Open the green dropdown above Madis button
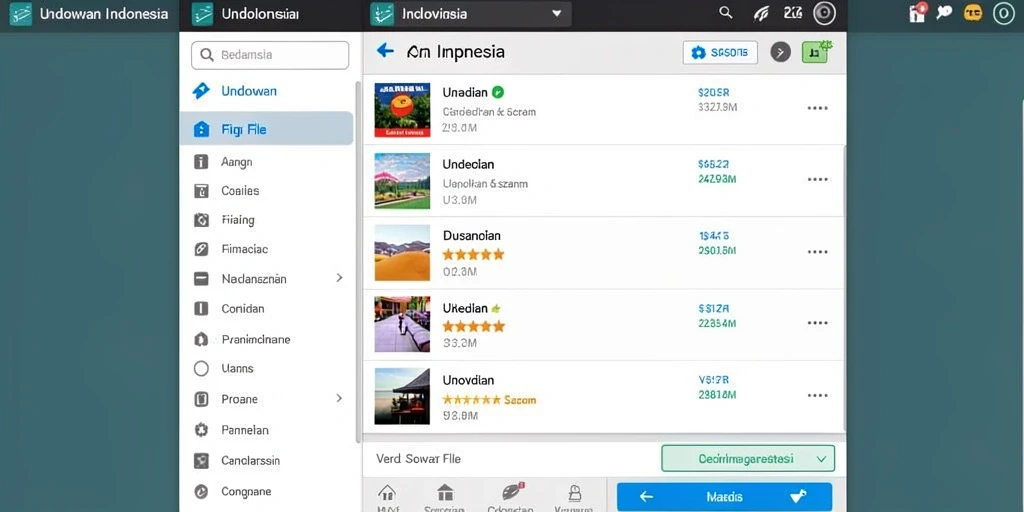1024x512 pixels. (x=748, y=458)
